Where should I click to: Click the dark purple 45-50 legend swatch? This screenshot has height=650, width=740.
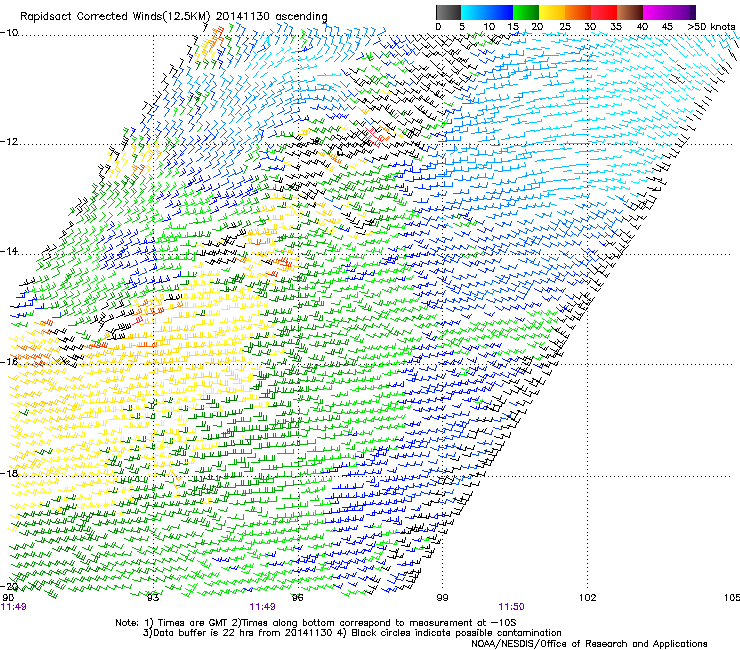point(682,12)
